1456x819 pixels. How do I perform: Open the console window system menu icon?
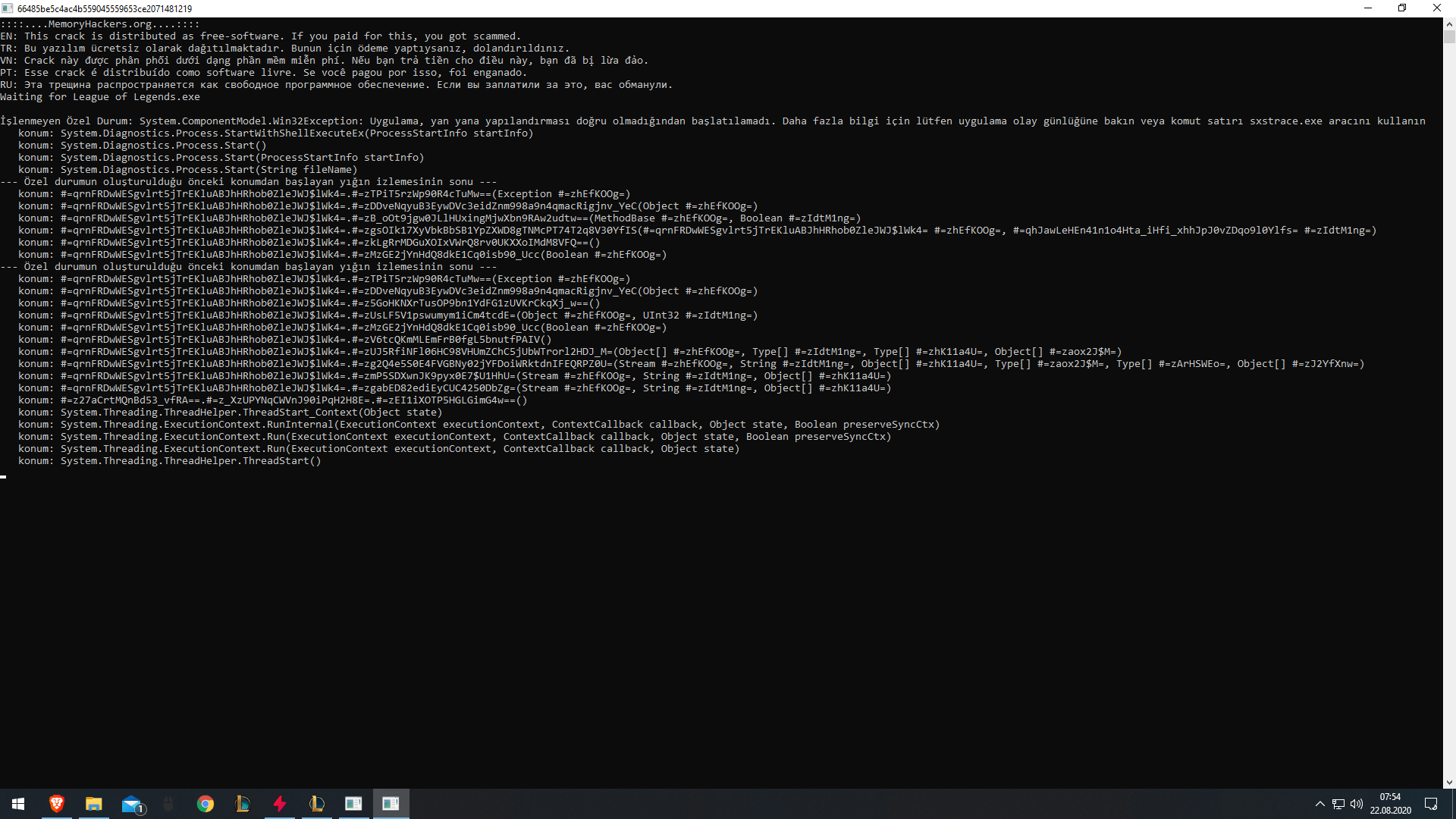point(8,8)
